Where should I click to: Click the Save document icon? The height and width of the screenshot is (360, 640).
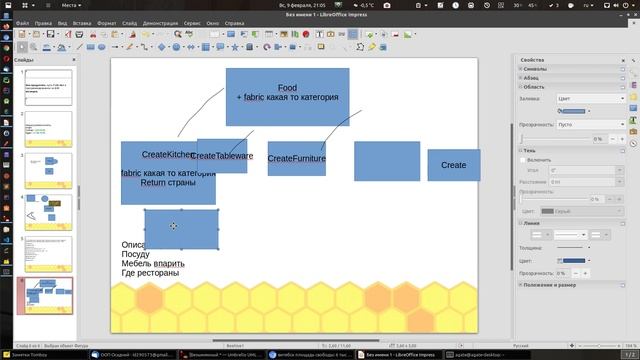point(50,35)
